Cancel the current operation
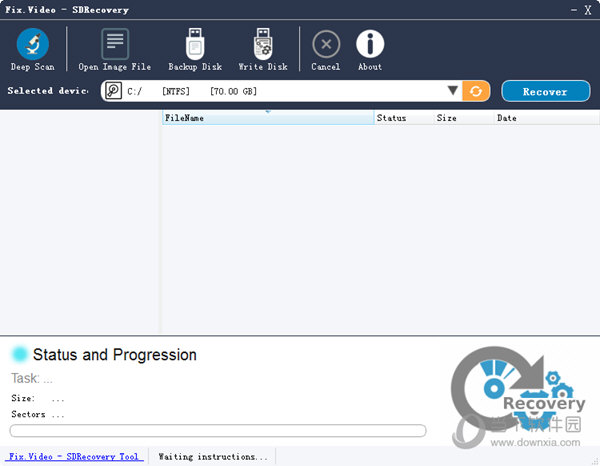This screenshot has width=600, height=466. click(x=326, y=51)
